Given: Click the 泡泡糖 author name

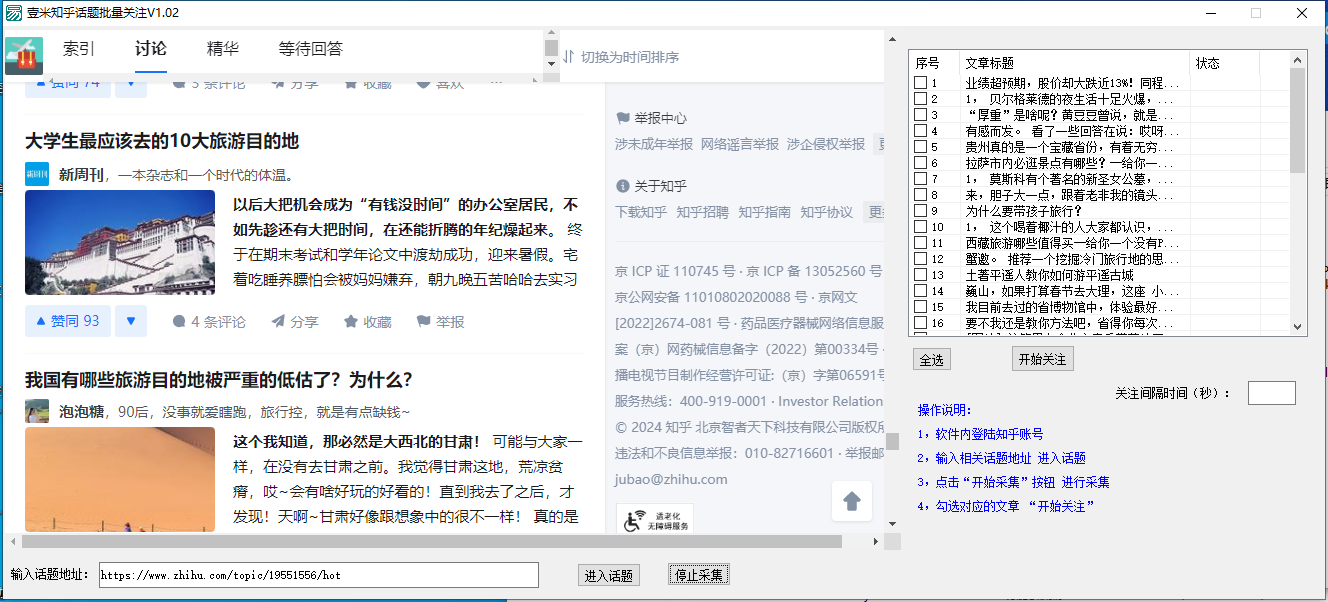Looking at the screenshot, I should 81,412.
